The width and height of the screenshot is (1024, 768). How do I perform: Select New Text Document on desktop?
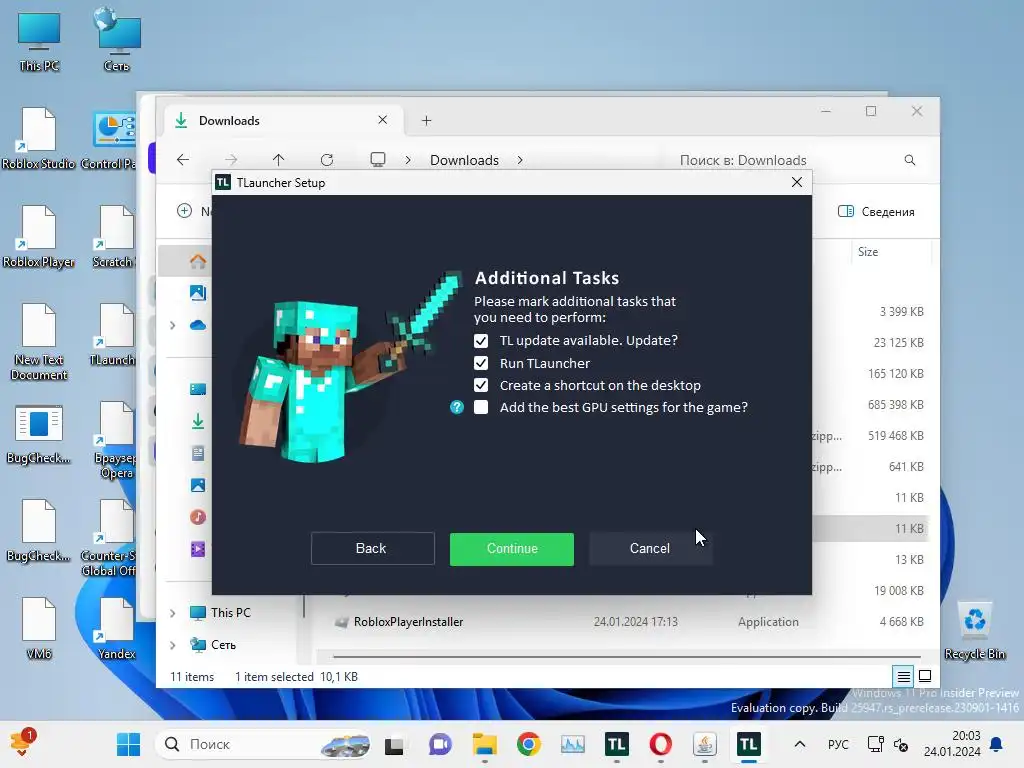pyautogui.click(x=39, y=342)
